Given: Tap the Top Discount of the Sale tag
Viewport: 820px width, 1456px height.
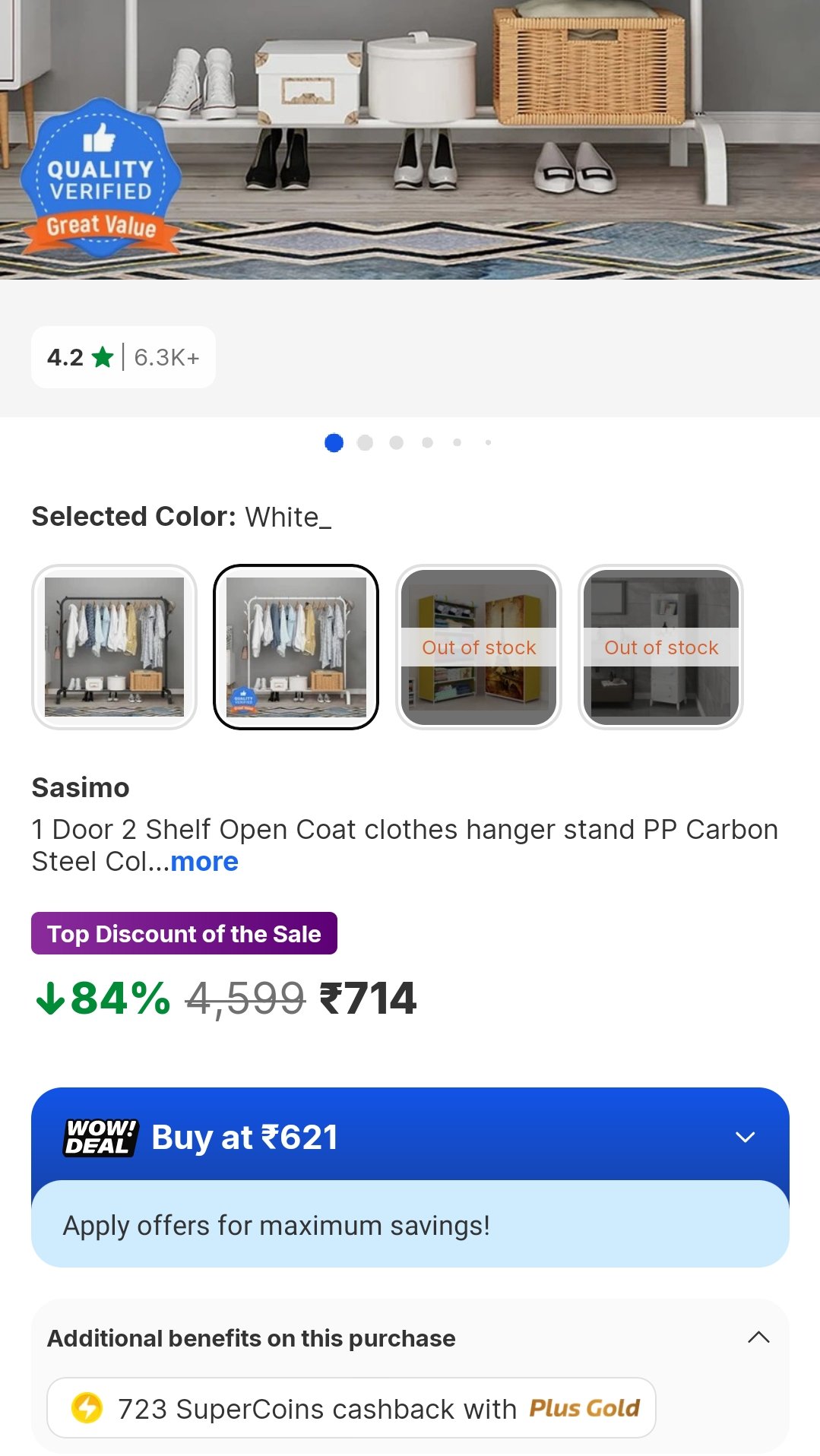Looking at the screenshot, I should [184, 933].
